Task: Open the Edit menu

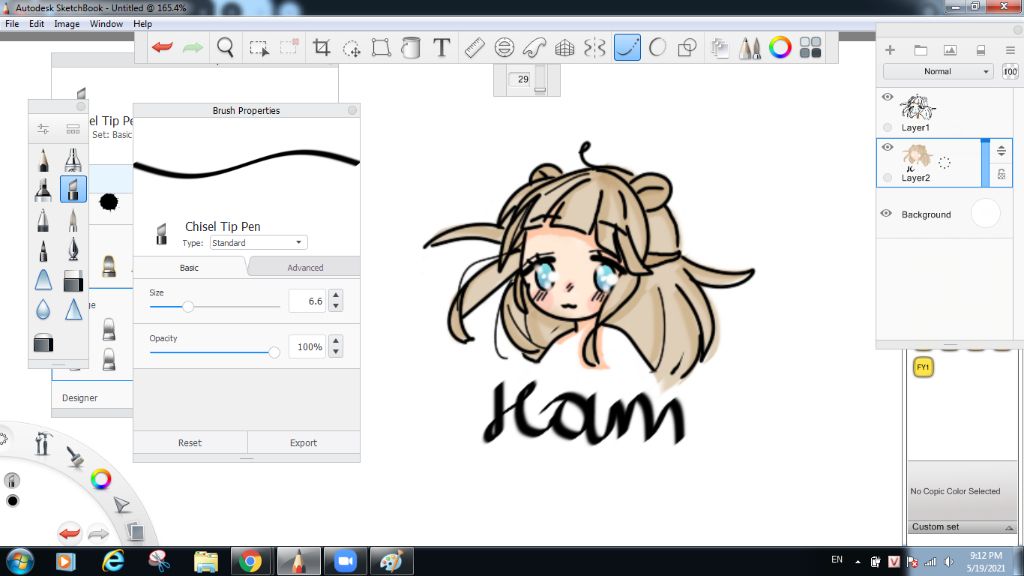Action: point(37,24)
